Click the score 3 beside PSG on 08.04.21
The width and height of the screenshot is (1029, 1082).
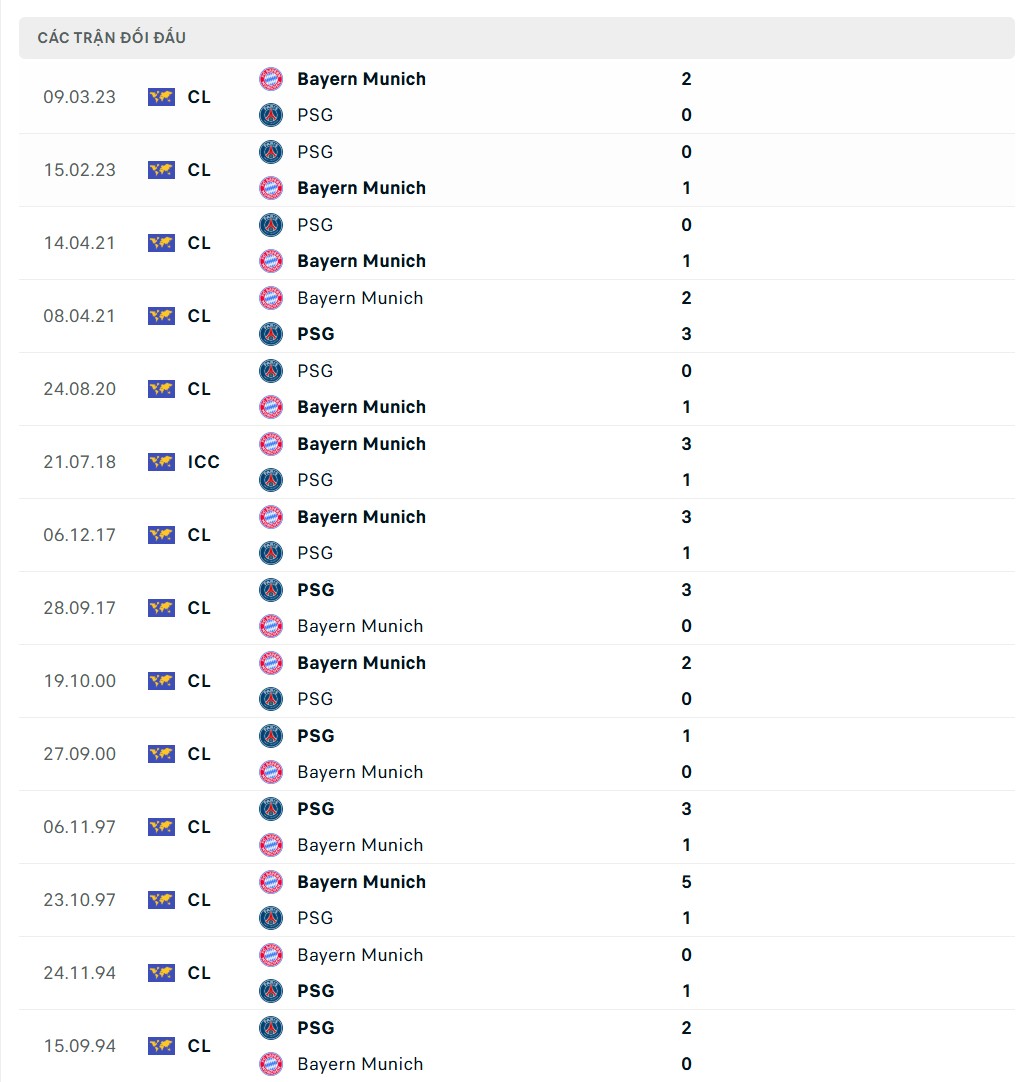686,334
